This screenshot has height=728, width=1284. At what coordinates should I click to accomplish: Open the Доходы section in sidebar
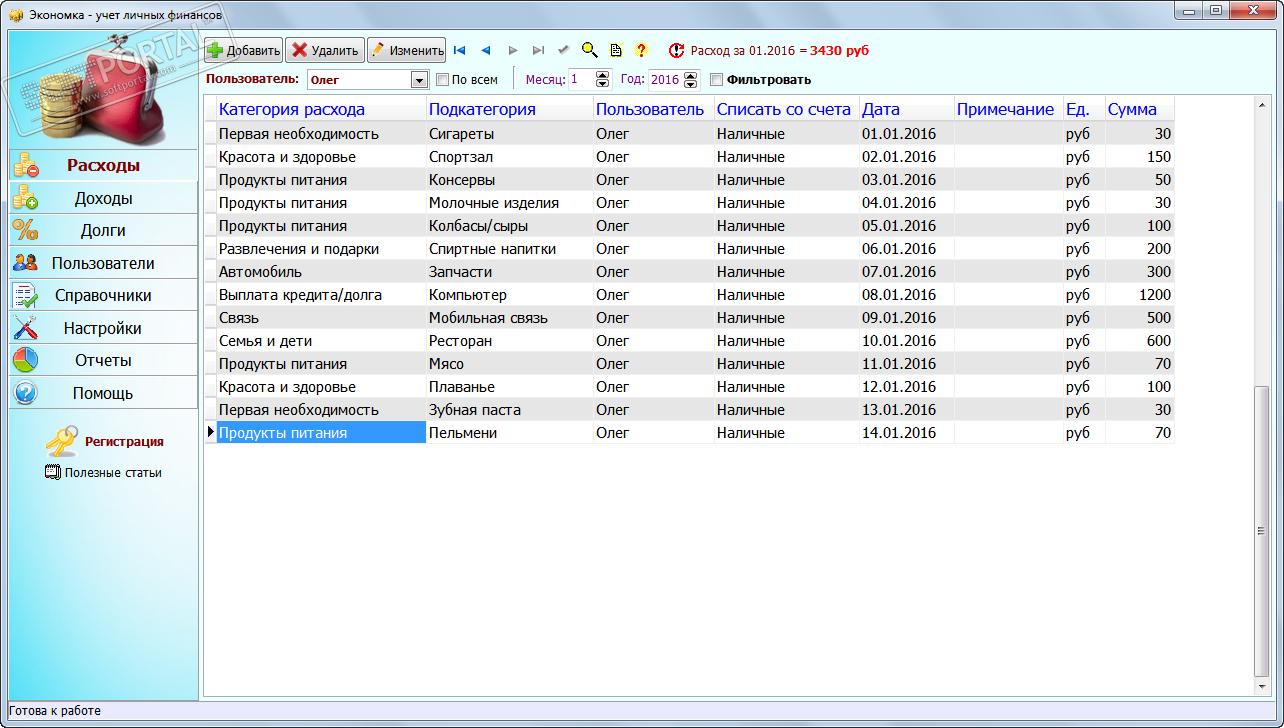pyautogui.click(x=103, y=198)
